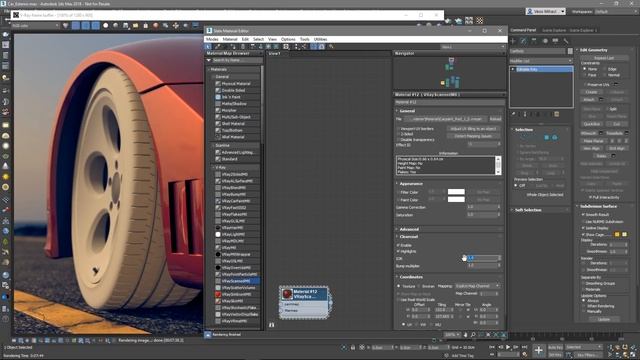Toggle Isoline Display checkbox
The image size is (640, 360).
(x=583, y=228)
